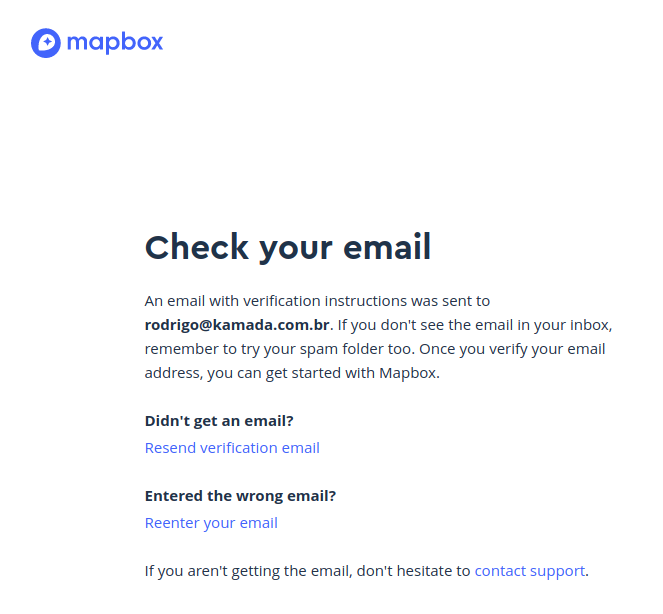Click the bold rodrigo@kamada.com.br address
The width and height of the screenshot is (663, 614).
pyautogui.click(x=237, y=325)
